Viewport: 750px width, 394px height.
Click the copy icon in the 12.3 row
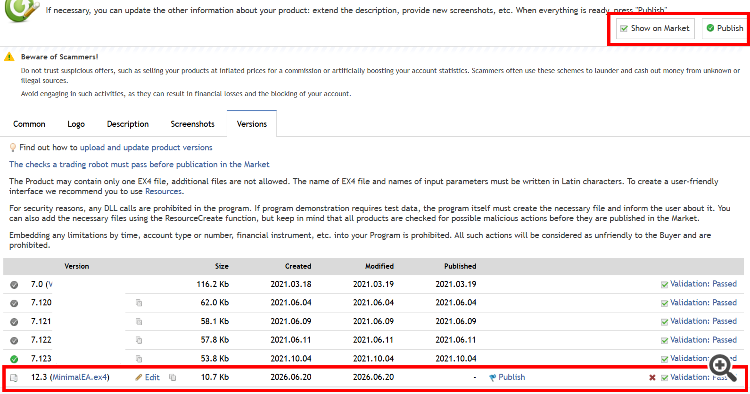173,377
